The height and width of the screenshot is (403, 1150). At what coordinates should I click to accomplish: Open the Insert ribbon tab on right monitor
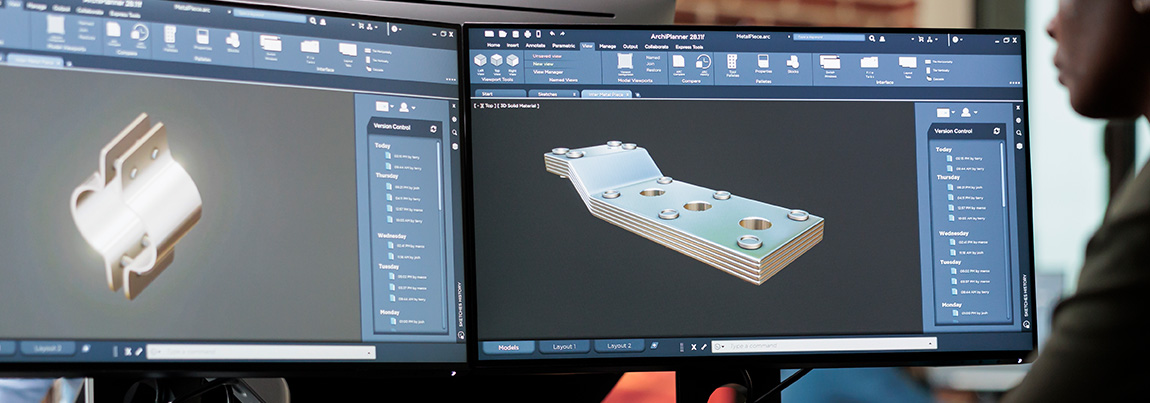click(x=513, y=46)
